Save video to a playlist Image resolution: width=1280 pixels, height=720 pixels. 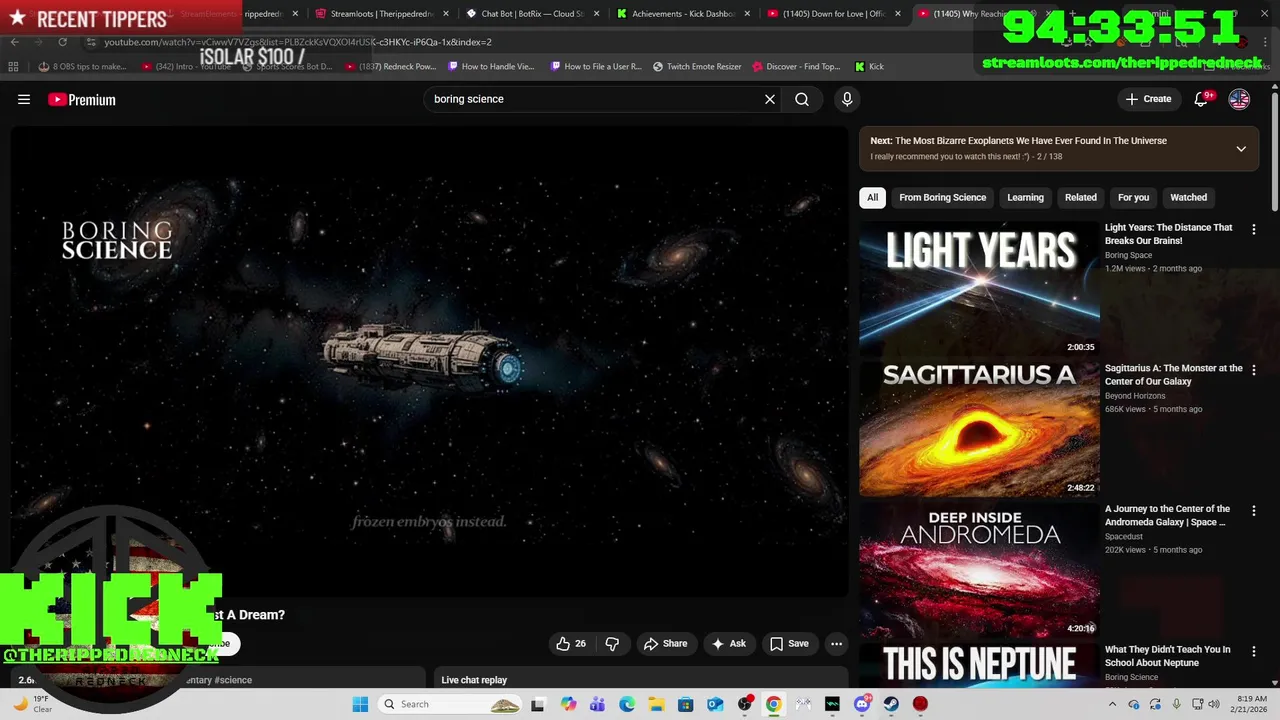point(788,644)
